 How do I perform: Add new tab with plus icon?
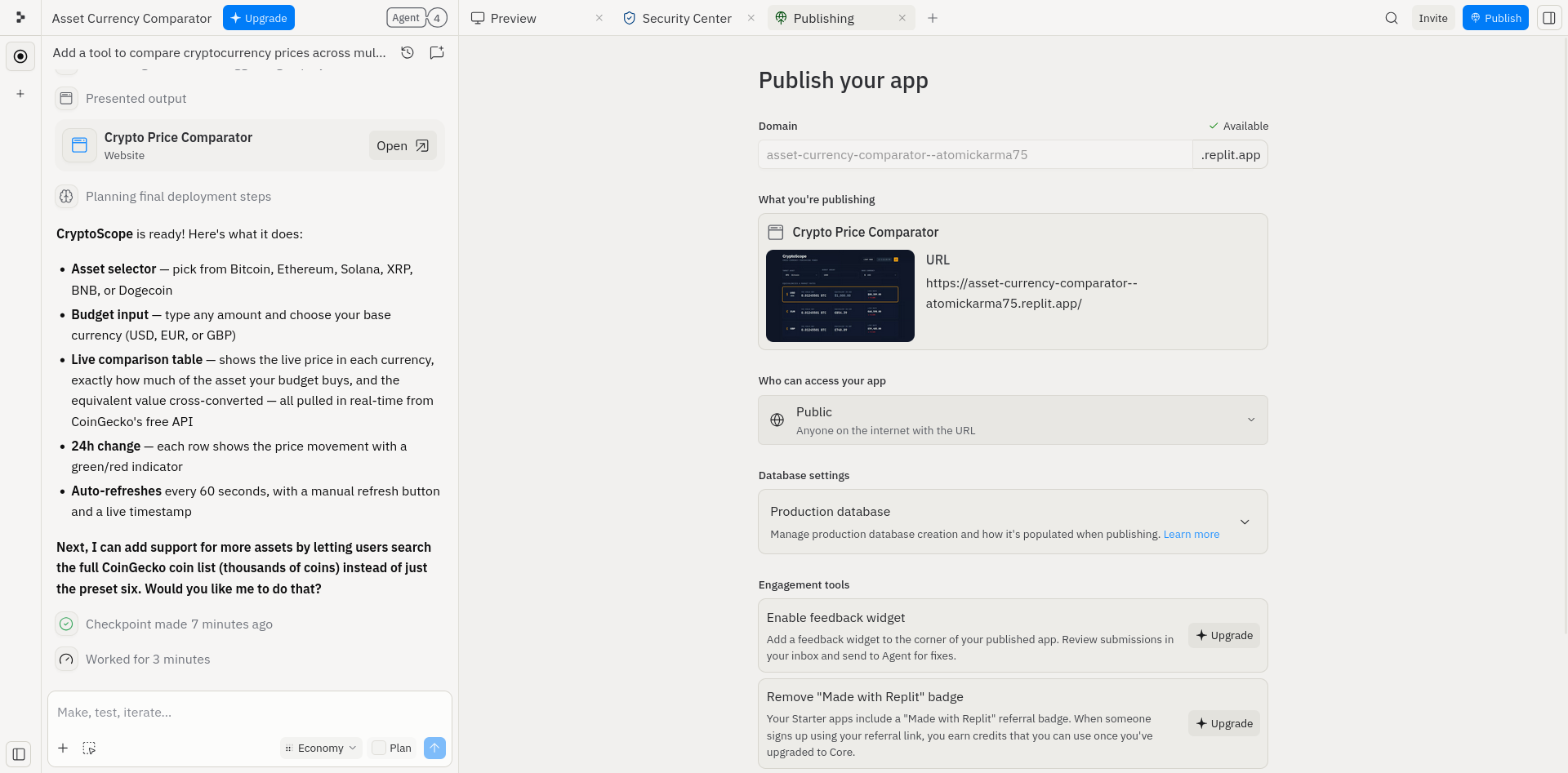(933, 18)
